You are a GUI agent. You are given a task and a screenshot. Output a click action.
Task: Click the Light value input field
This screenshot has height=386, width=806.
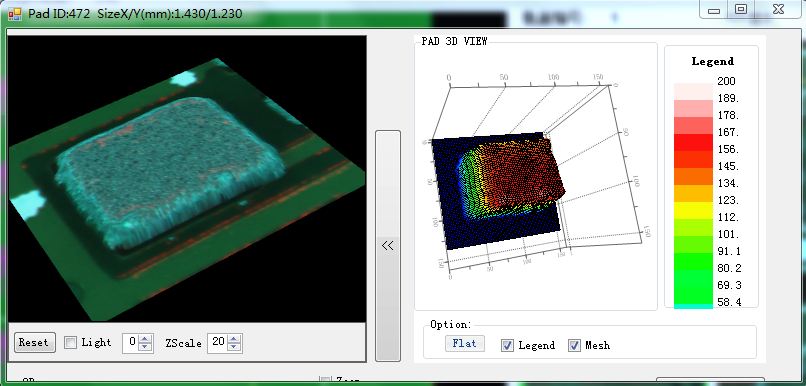point(131,343)
